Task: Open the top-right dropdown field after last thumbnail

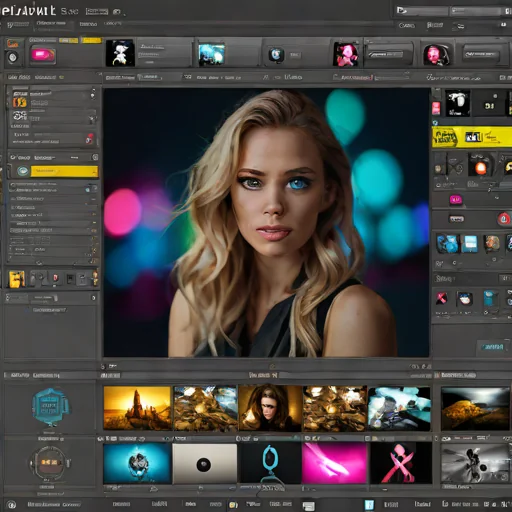Action: point(481,54)
